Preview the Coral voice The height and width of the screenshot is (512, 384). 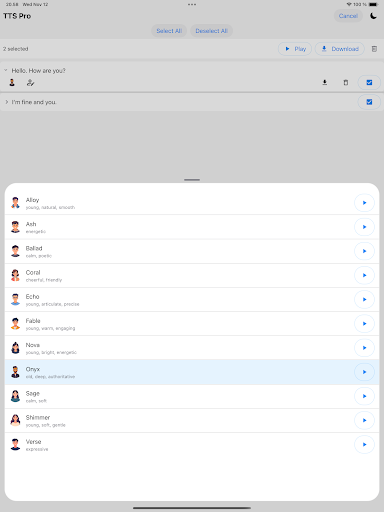click(x=364, y=275)
